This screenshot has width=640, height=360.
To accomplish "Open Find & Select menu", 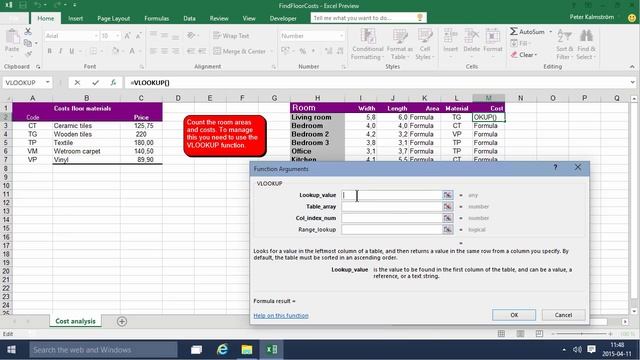I will click(x=586, y=44).
